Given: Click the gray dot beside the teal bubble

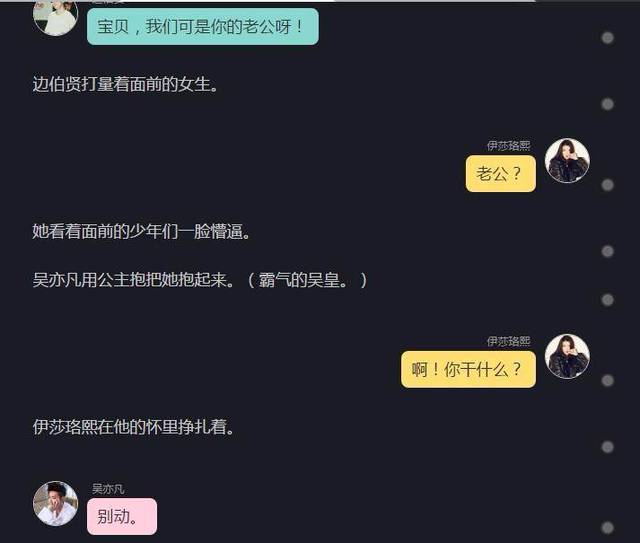Looking at the screenshot, I should (607, 38).
